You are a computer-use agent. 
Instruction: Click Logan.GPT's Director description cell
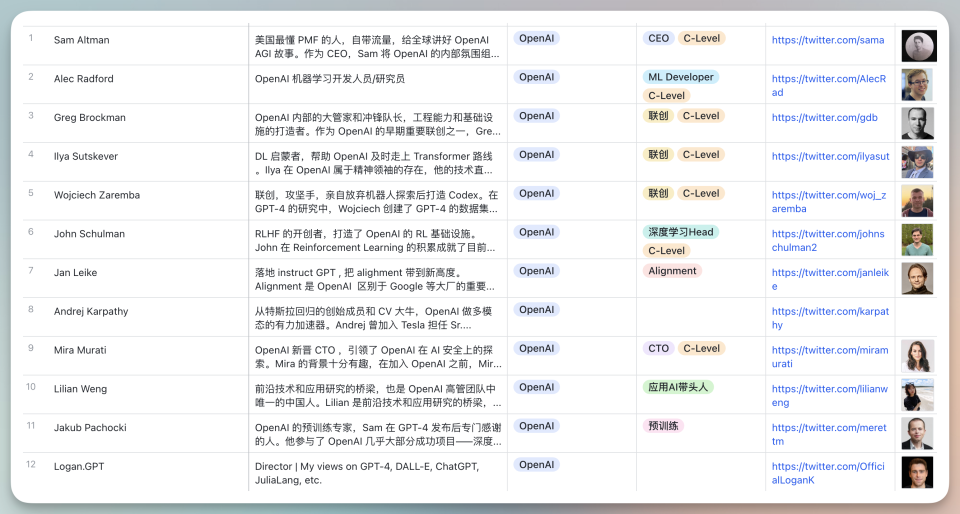click(378, 472)
